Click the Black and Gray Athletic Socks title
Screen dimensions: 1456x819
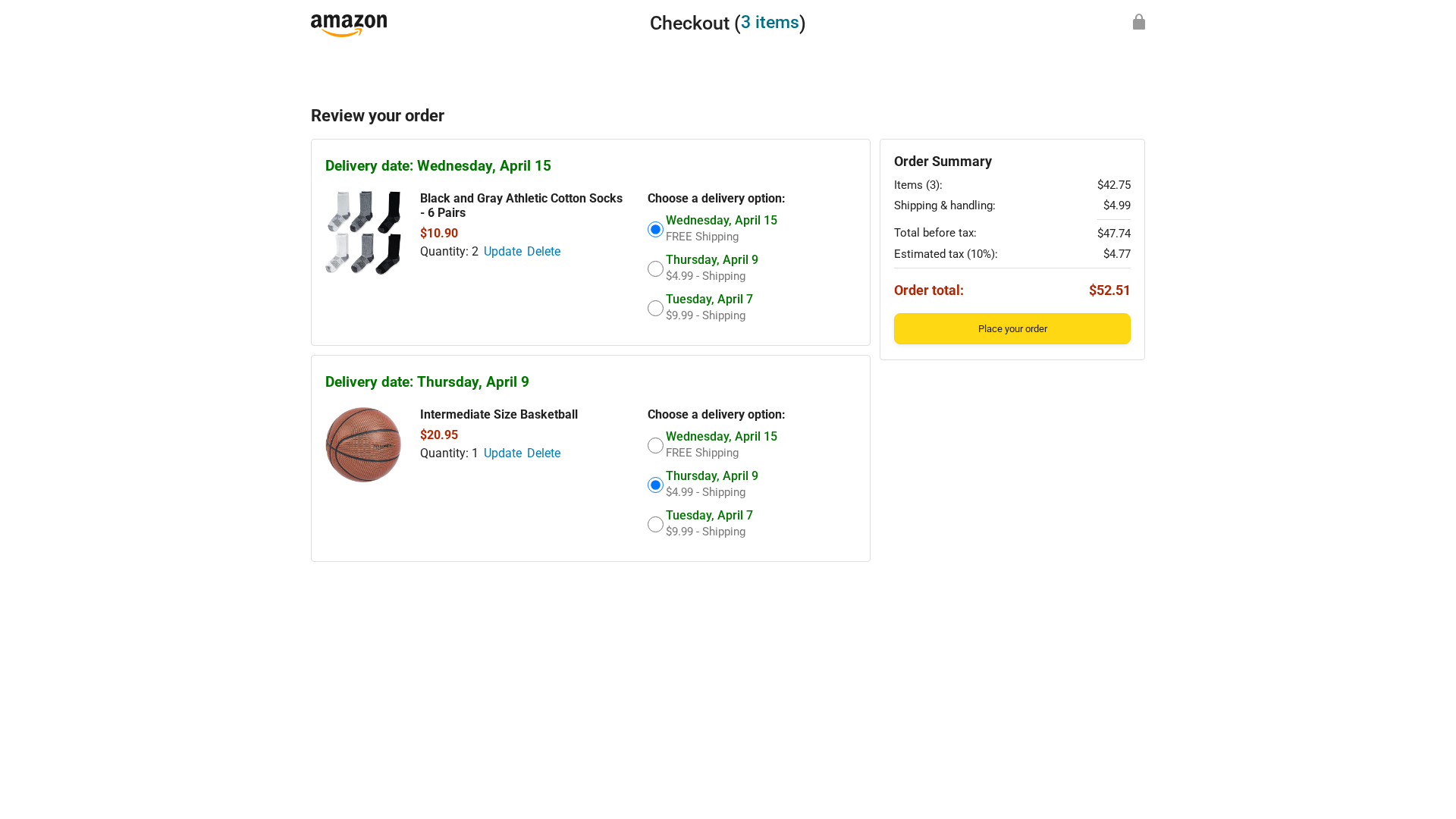pos(521,206)
